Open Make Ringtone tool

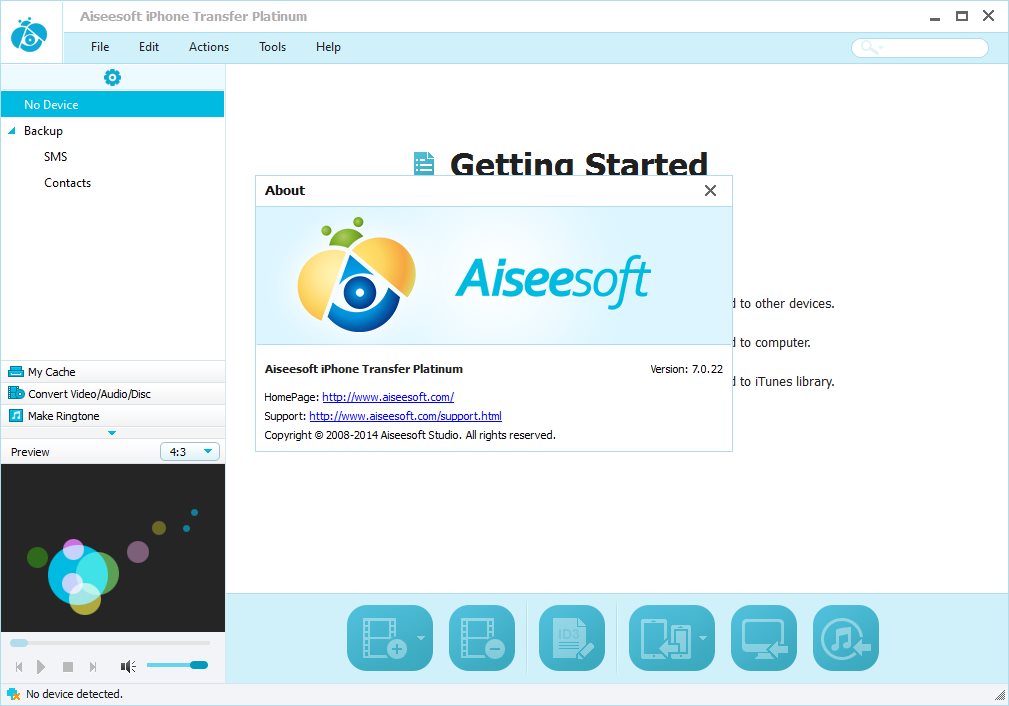click(113, 416)
